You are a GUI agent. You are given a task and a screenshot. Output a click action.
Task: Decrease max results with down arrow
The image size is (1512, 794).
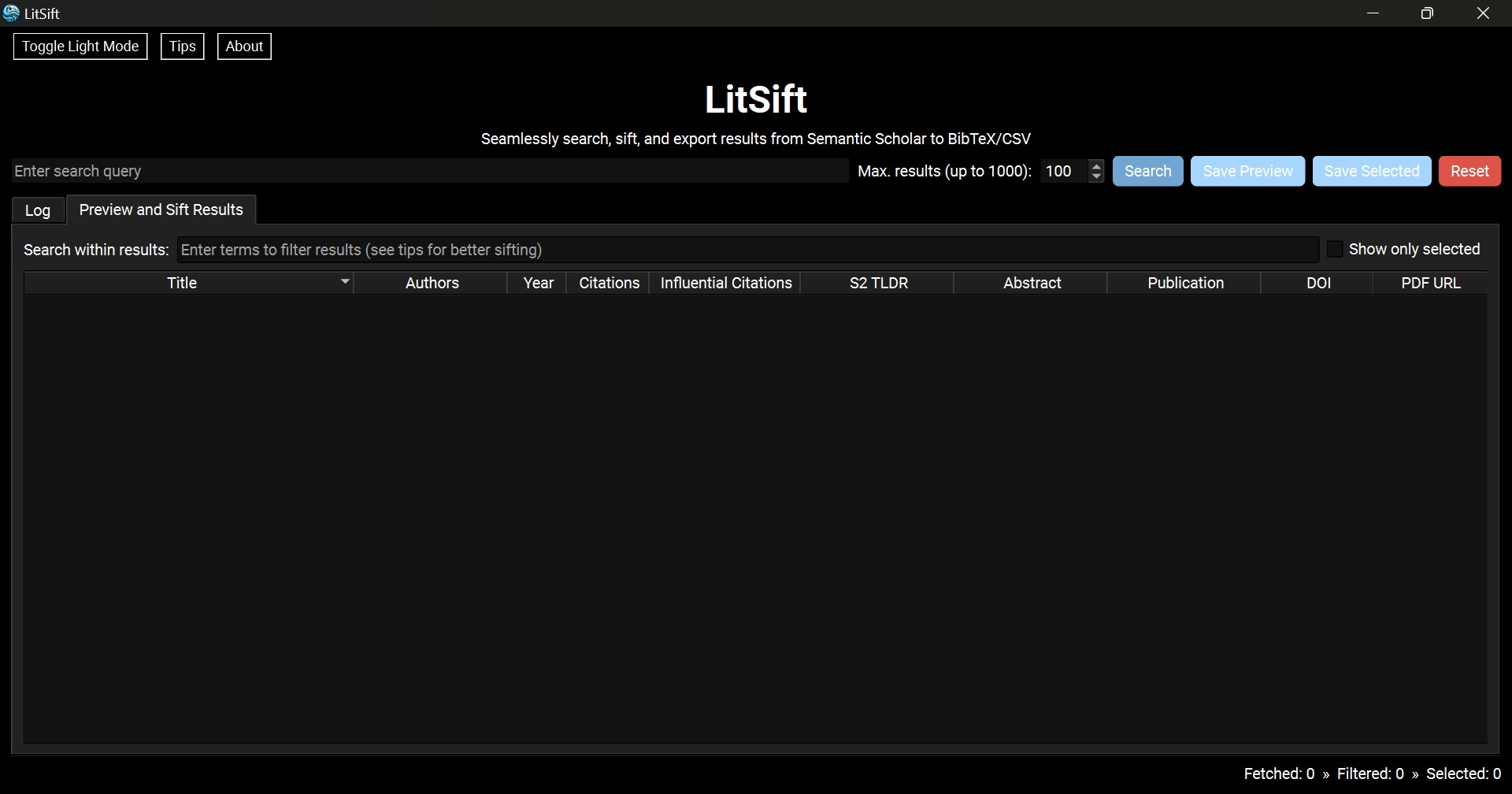pos(1096,177)
